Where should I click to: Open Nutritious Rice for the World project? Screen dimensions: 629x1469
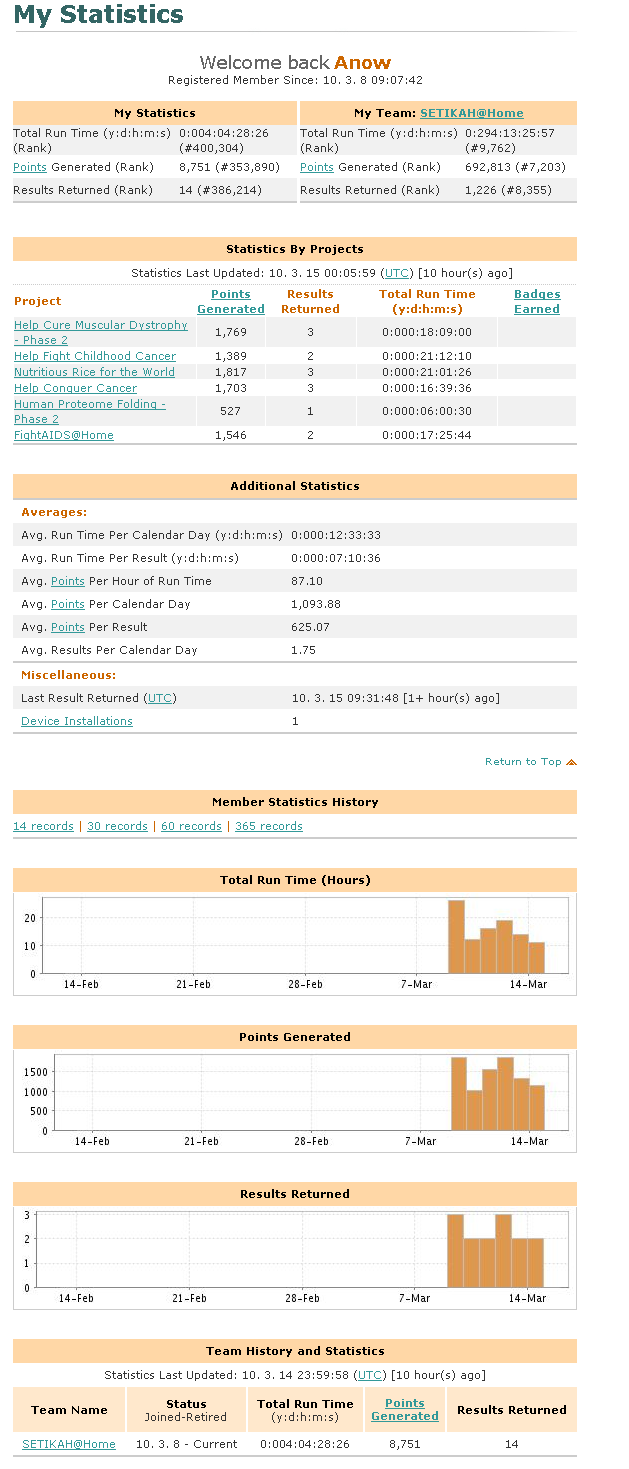point(94,372)
